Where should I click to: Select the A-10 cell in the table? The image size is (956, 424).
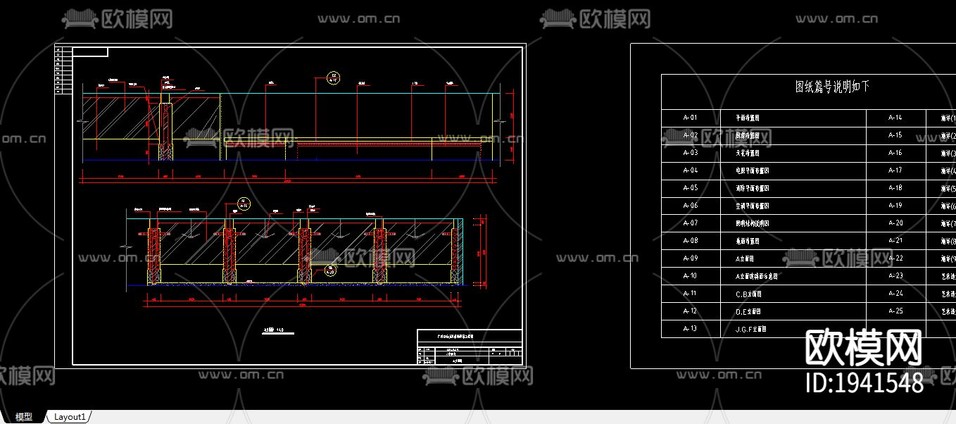pos(691,276)
